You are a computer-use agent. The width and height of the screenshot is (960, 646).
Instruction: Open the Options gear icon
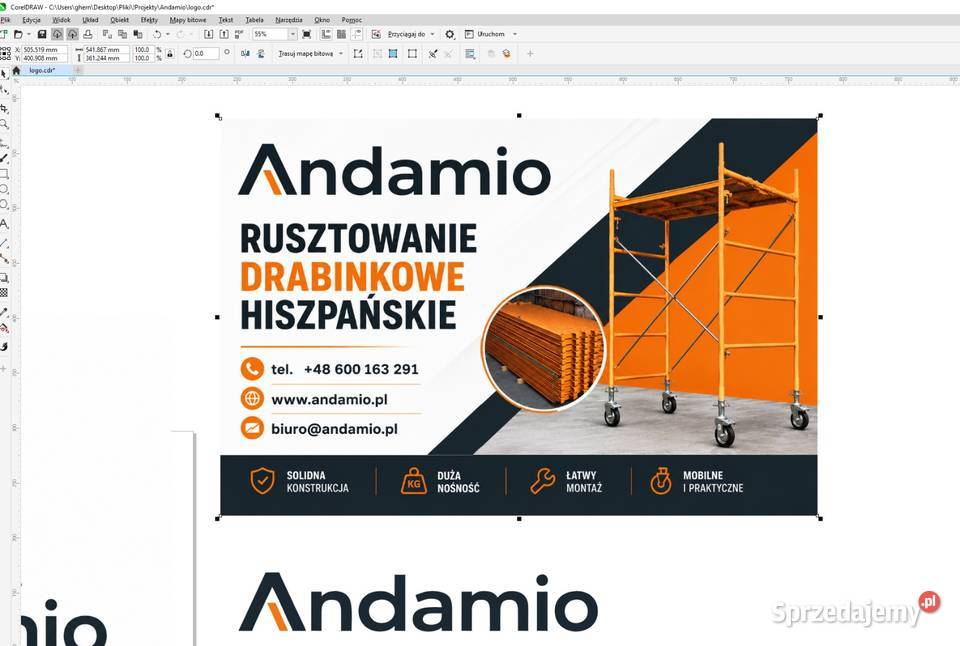coord(450,34)
